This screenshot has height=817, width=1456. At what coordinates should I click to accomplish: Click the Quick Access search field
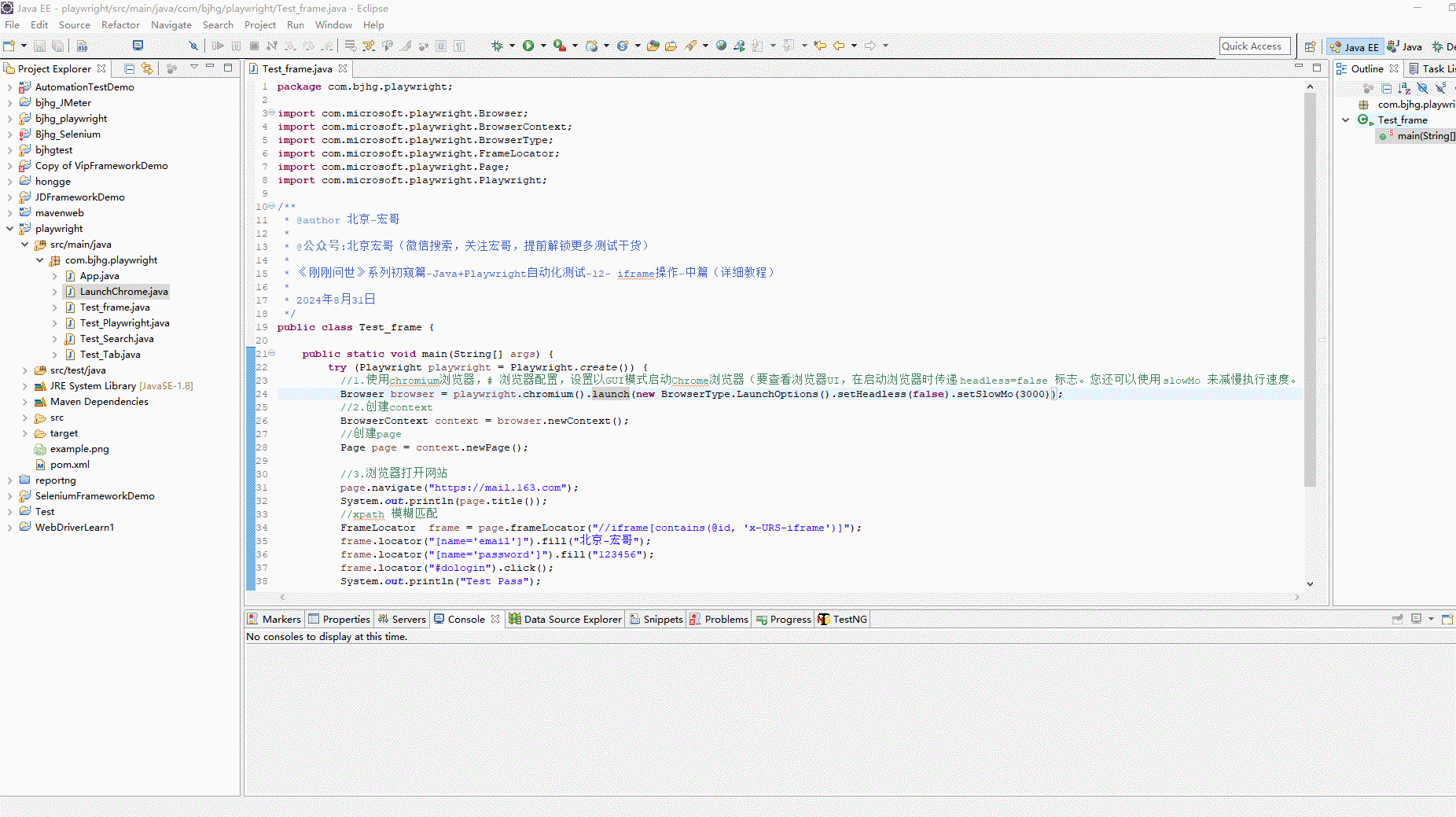[1255, 46]
